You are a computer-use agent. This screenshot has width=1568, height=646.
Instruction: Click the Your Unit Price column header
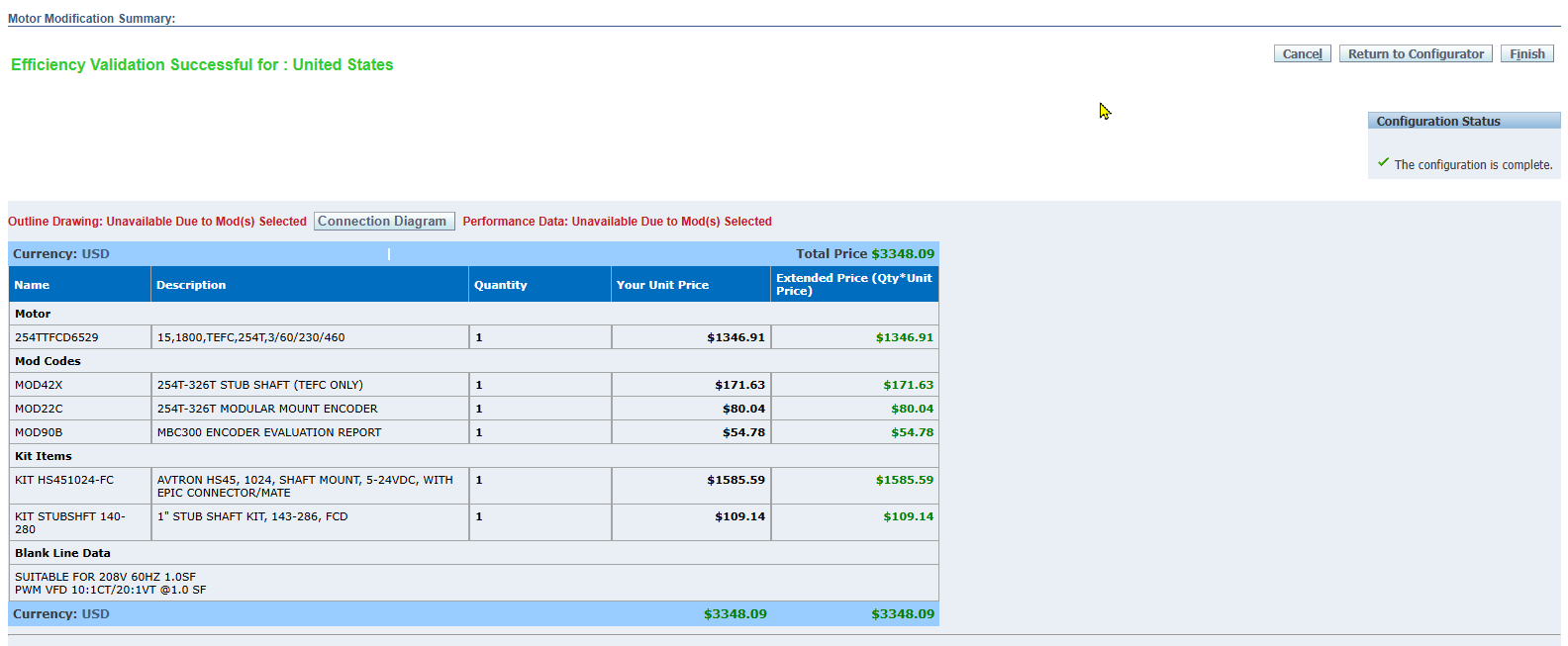(x=662, y=285)
